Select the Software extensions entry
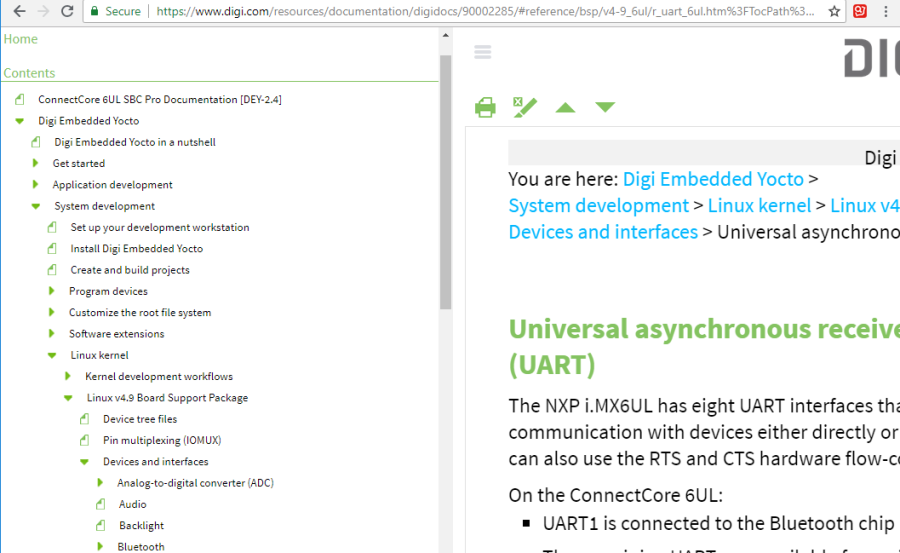 coord(117,334)
